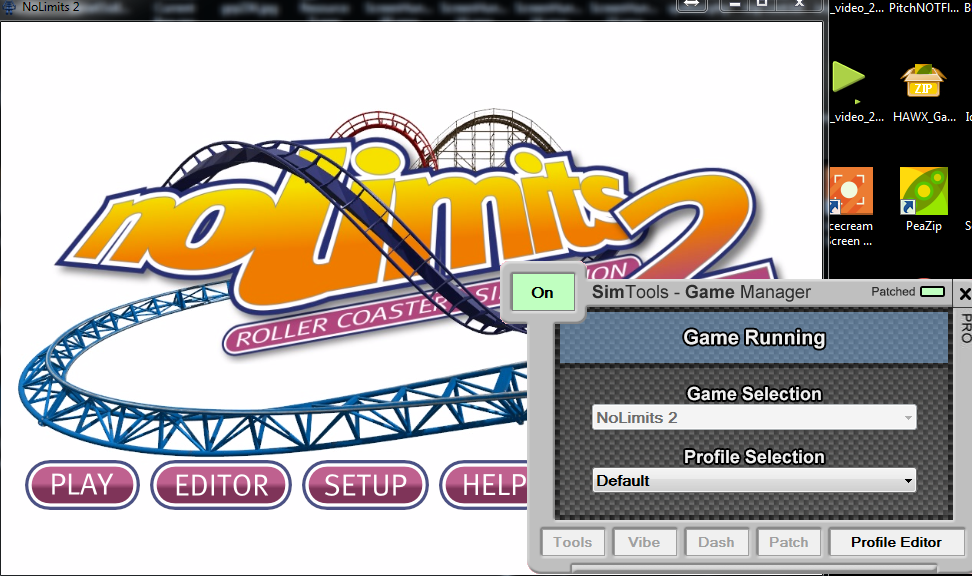Click the double-arrow button in NoLimits title bar
Screen dimensions: 972x576
(692, 4)
